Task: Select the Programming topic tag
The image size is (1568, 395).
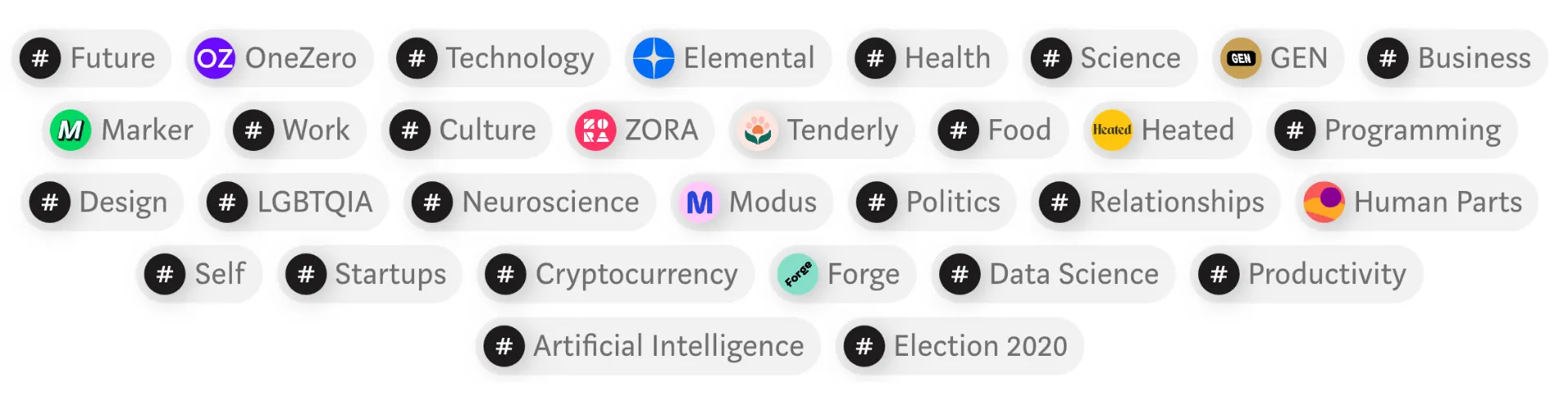Action: coord(1411,131)
